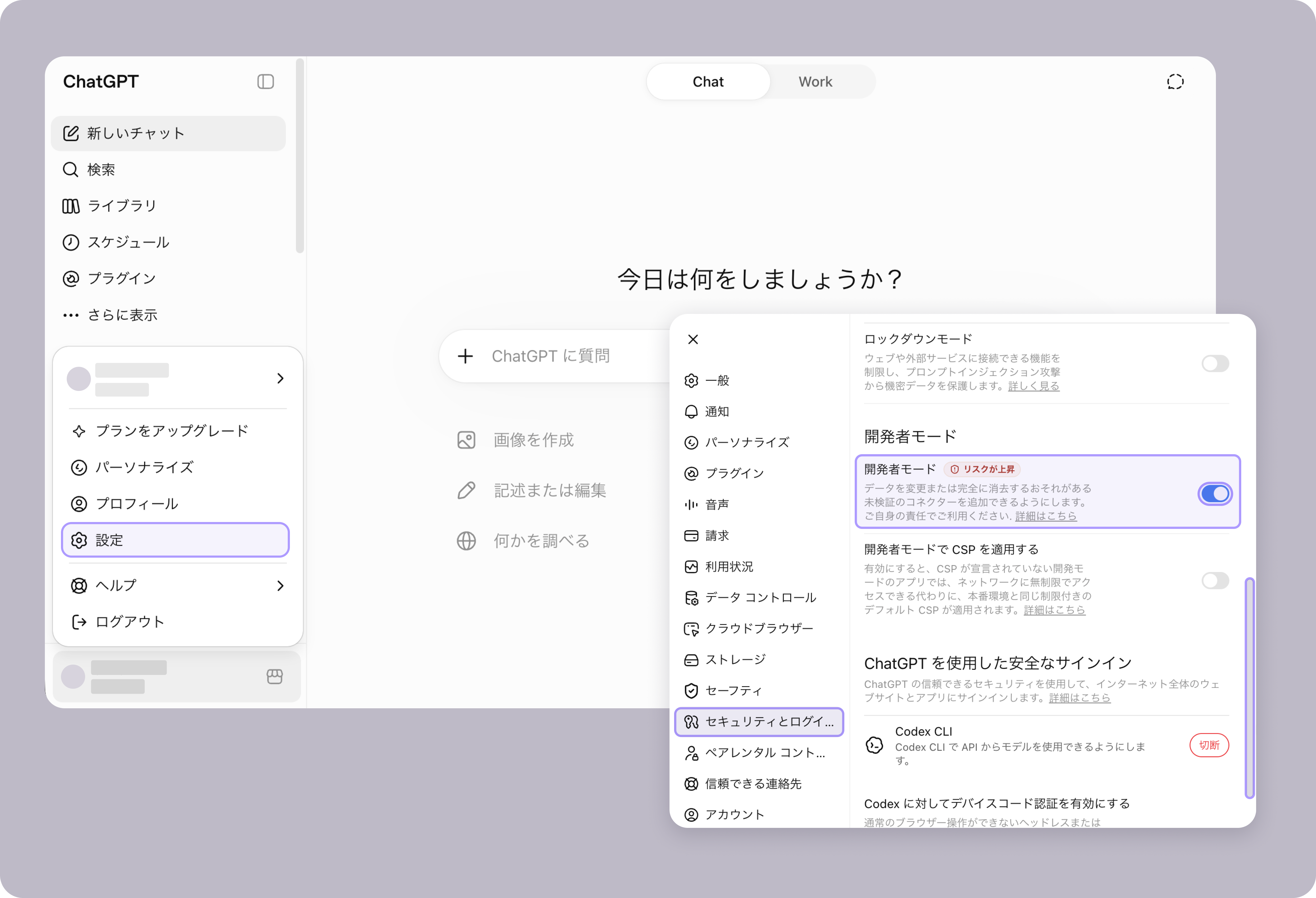
Task: Click the さらに表示 three-dots icon
Action: coord(71,315)
